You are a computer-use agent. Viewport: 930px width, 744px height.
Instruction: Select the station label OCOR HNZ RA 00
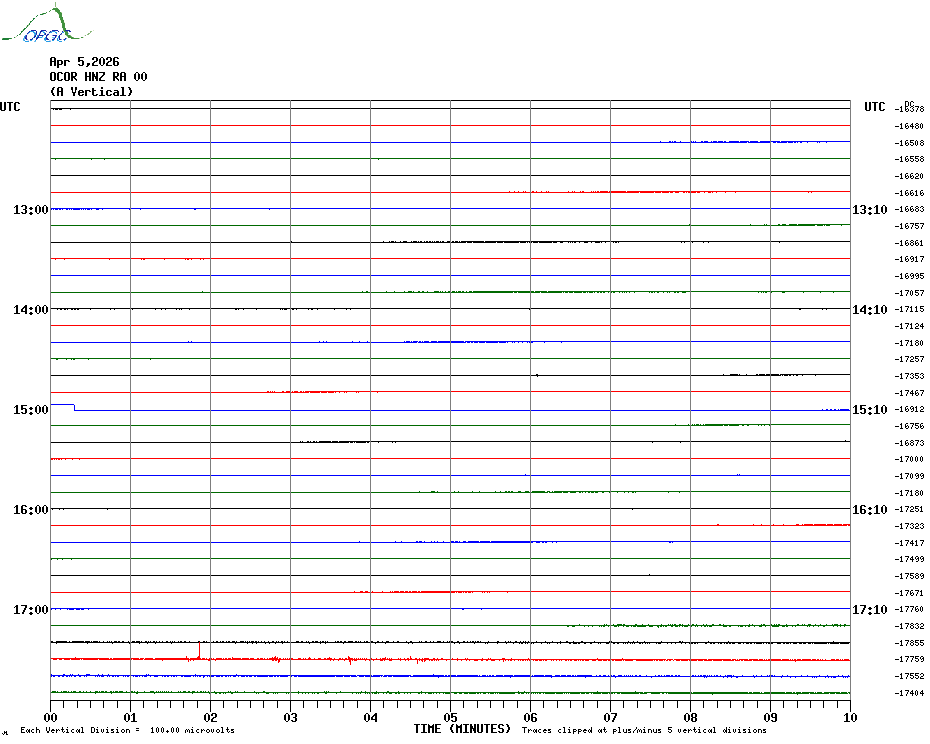click(98, 77)
